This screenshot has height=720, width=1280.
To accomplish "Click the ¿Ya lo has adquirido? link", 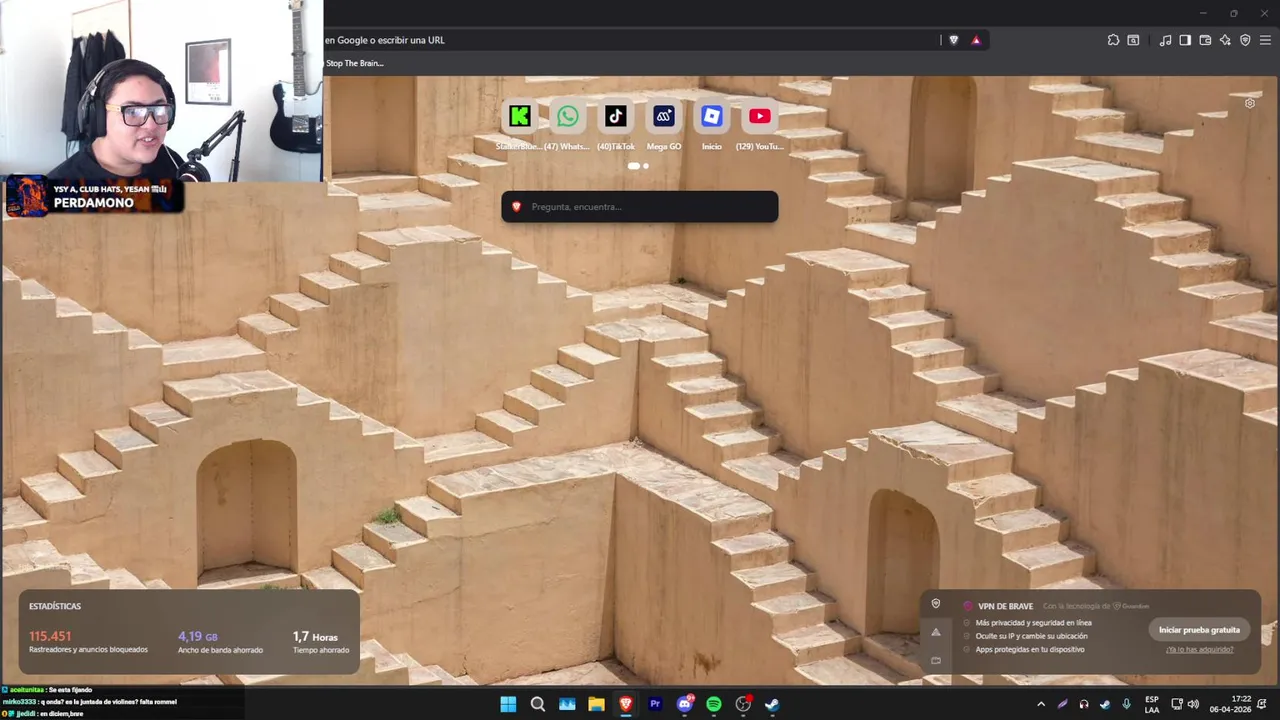I will coord(1199,649).
